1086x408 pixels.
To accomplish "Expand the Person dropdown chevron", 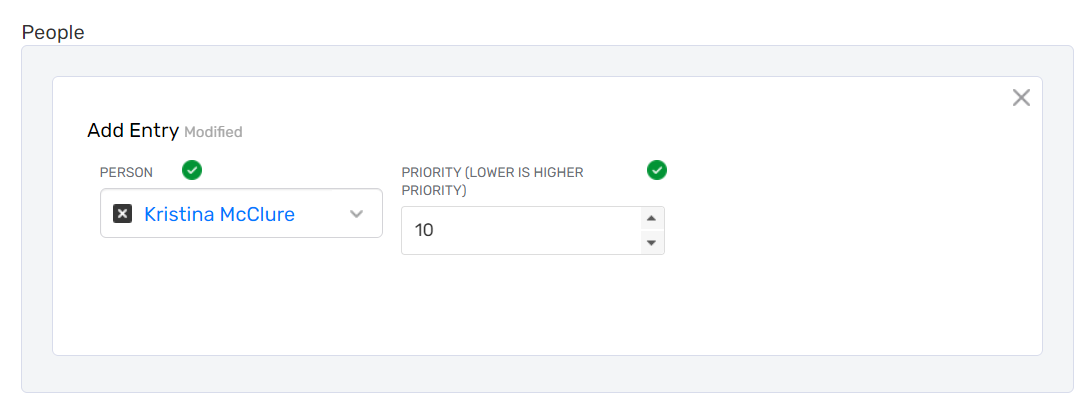I will (357, 214).
